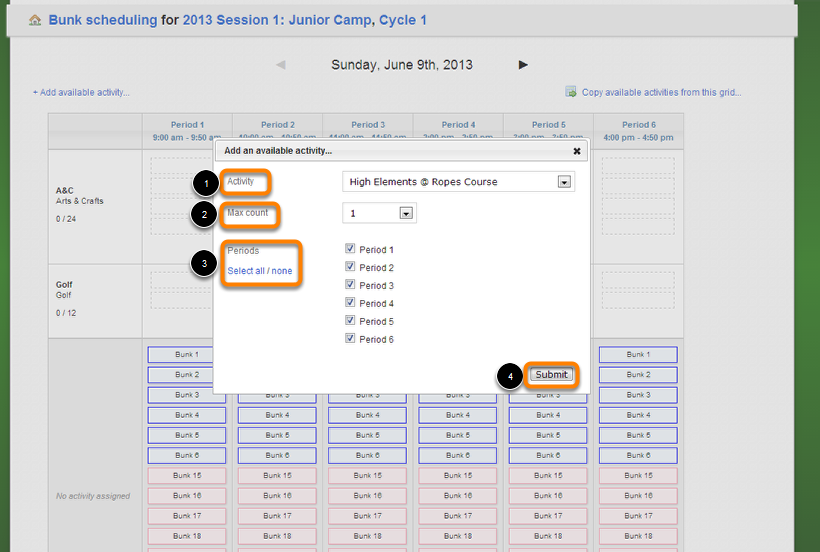Open the Add available activity link
820x552 pixels.
(x=81, y=93)
